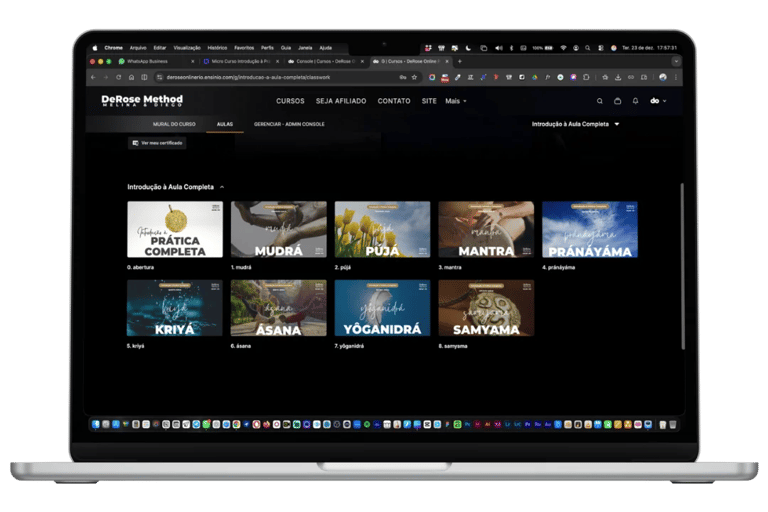Open the Chrome profile avatar
The image size is (768, 512).
coord(663,77)
